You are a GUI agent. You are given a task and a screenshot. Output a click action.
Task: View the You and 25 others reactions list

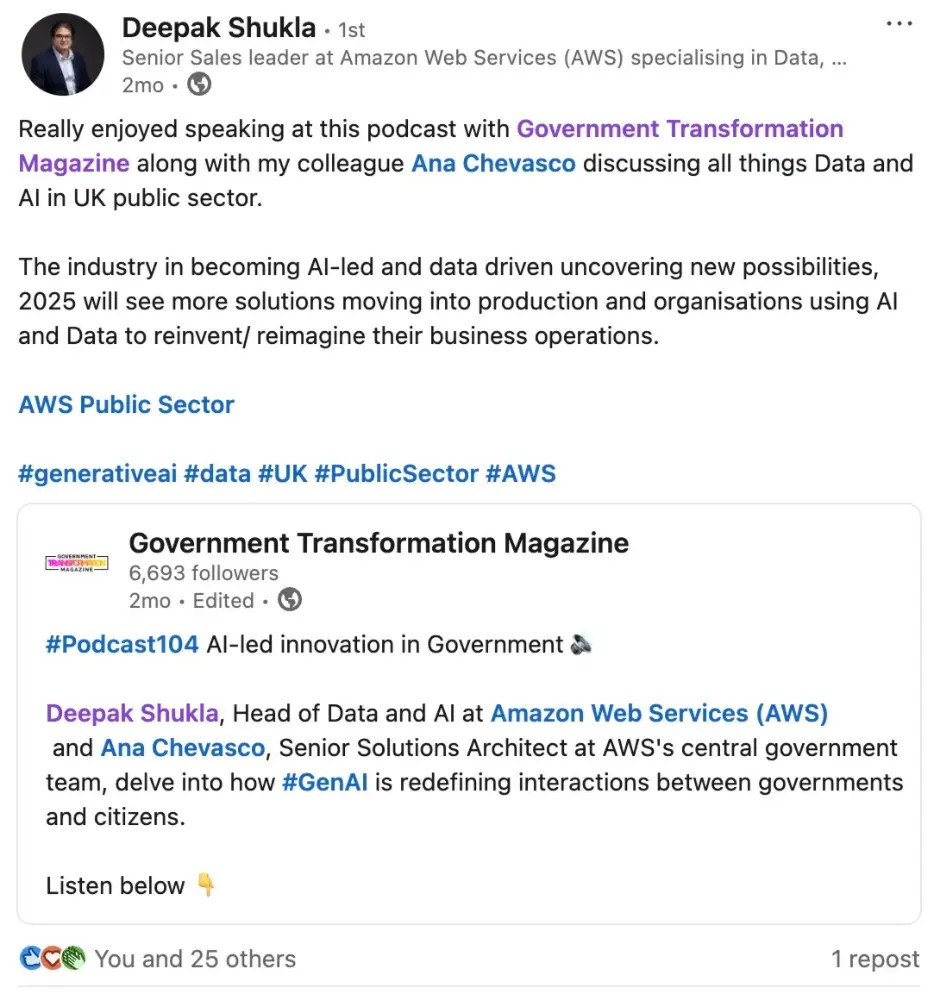195,959
